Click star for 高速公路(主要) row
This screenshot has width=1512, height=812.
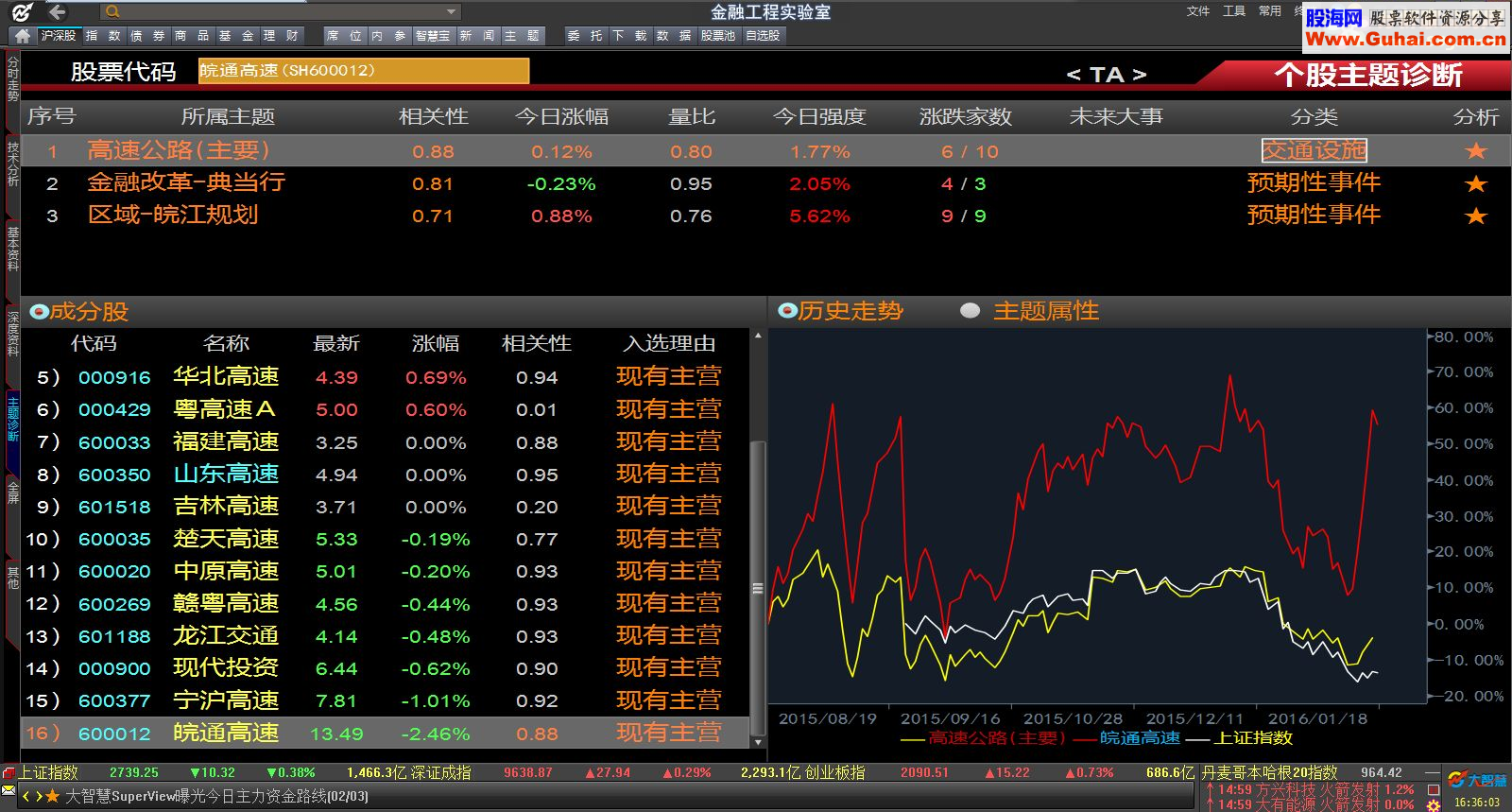click(x=1475, y=151)
